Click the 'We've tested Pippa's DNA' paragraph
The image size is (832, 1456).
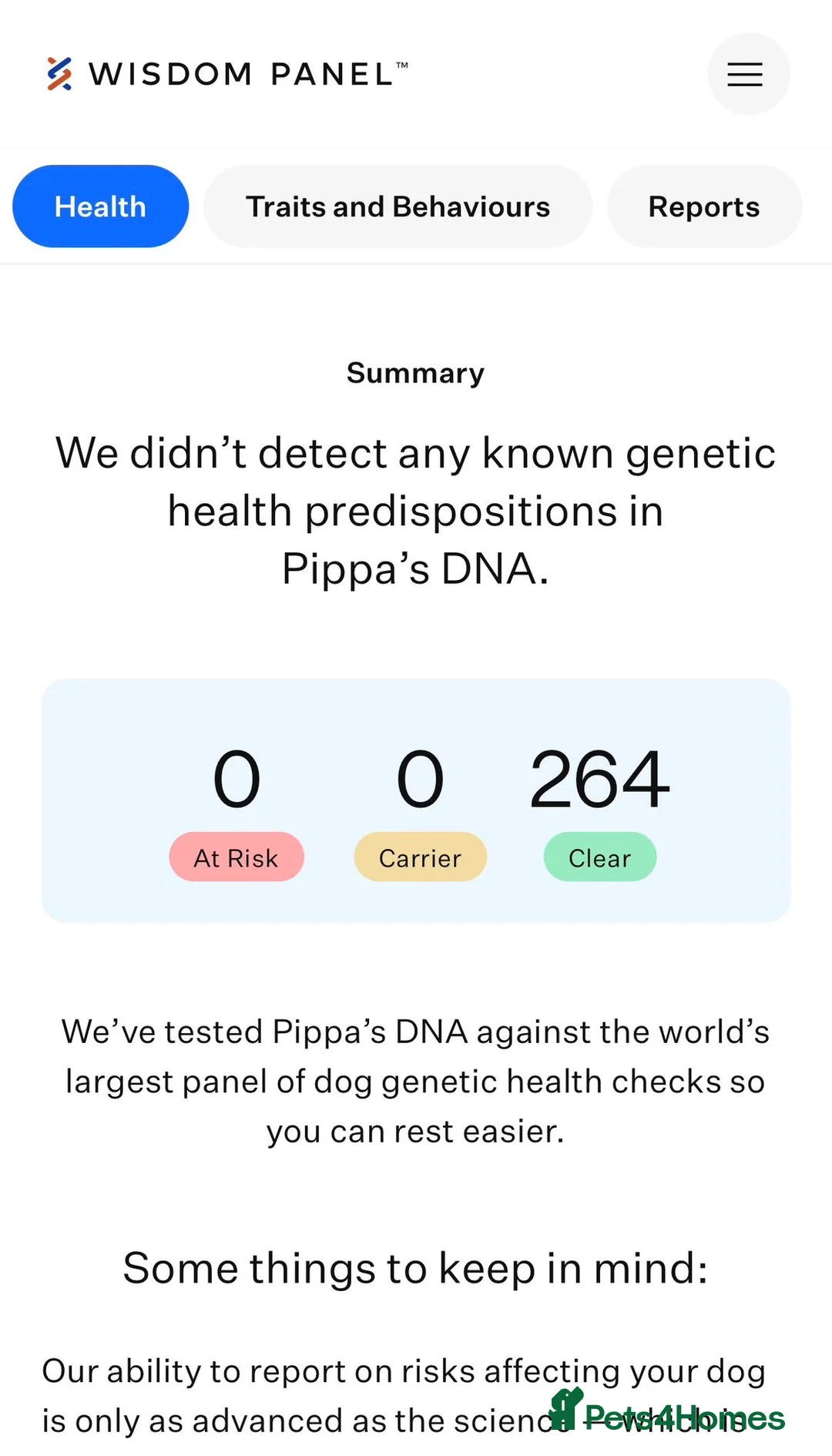click(415, 1082)
